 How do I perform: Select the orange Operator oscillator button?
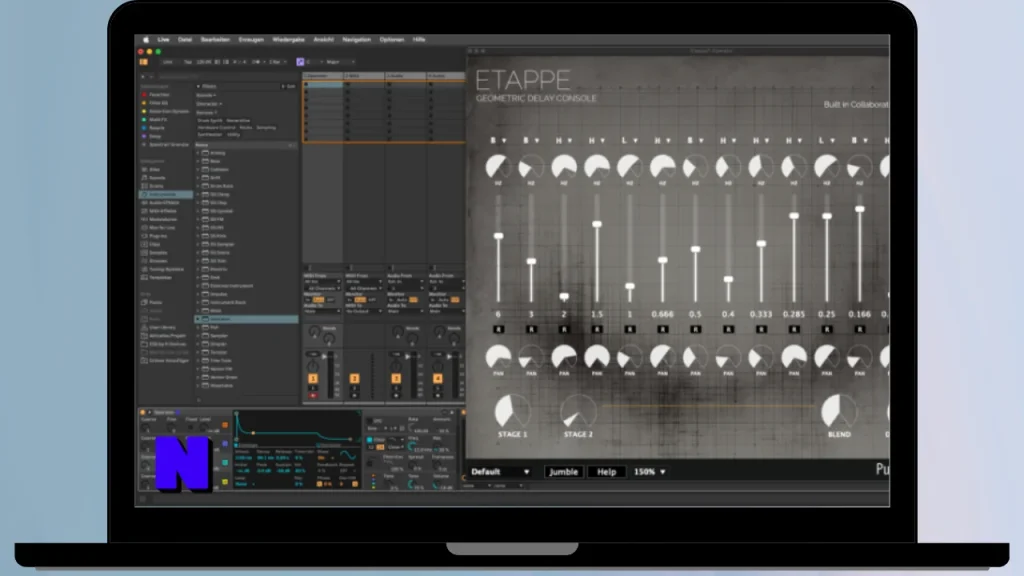pos(225,425)
